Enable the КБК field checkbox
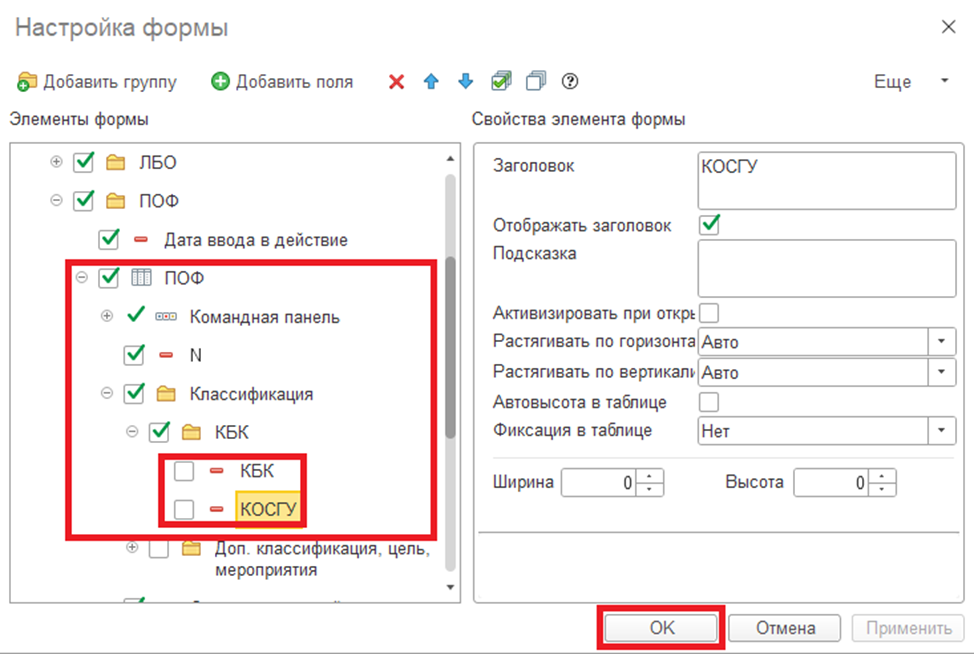974x654 pixels. click(184, 471)
